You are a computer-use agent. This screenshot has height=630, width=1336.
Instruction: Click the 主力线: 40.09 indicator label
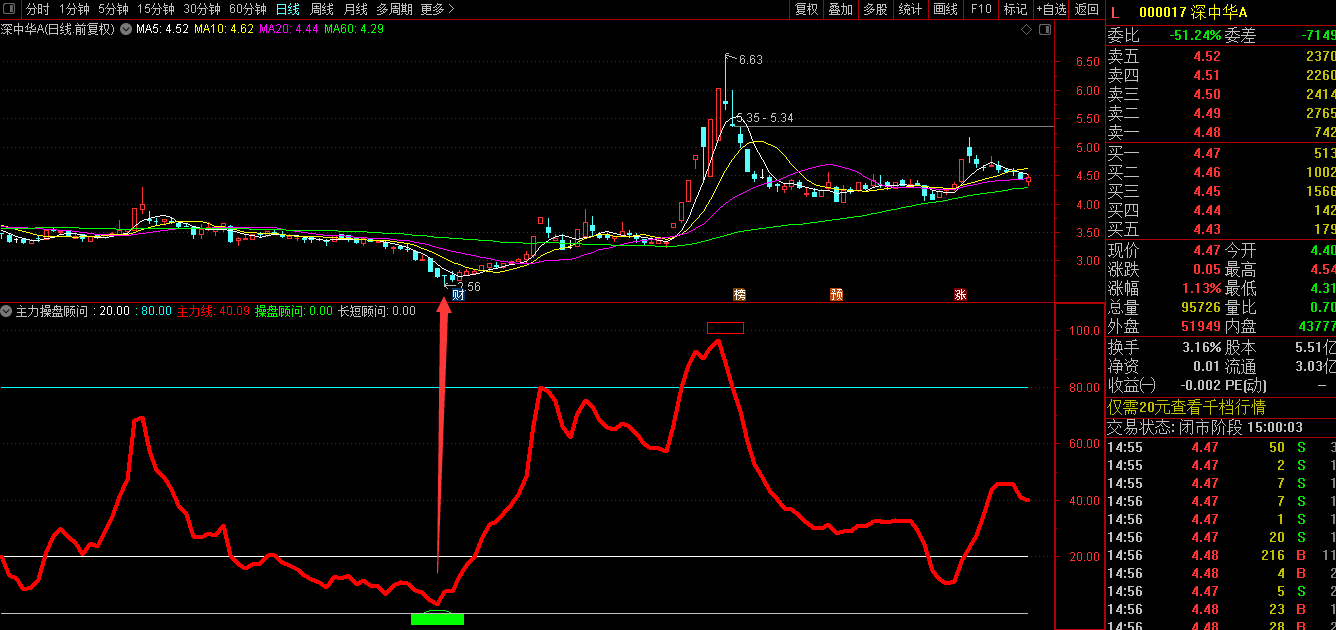214,311
